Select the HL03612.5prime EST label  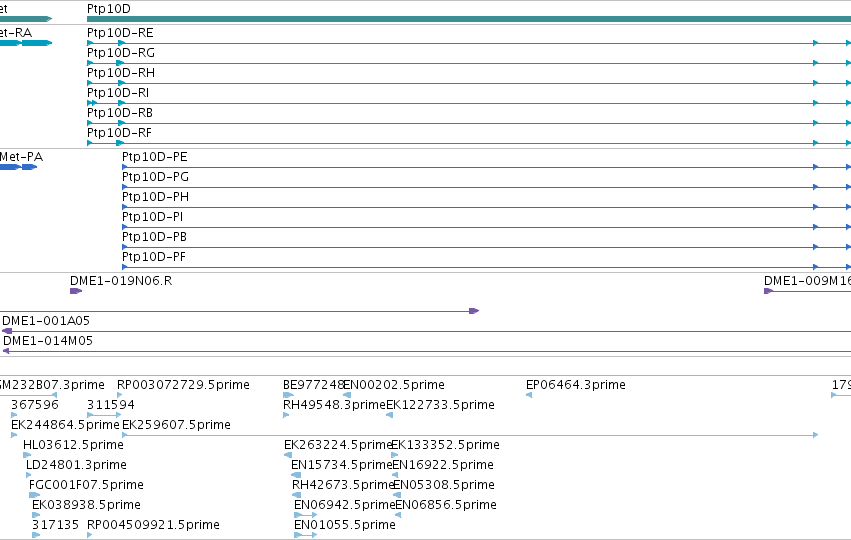(73, 445)
